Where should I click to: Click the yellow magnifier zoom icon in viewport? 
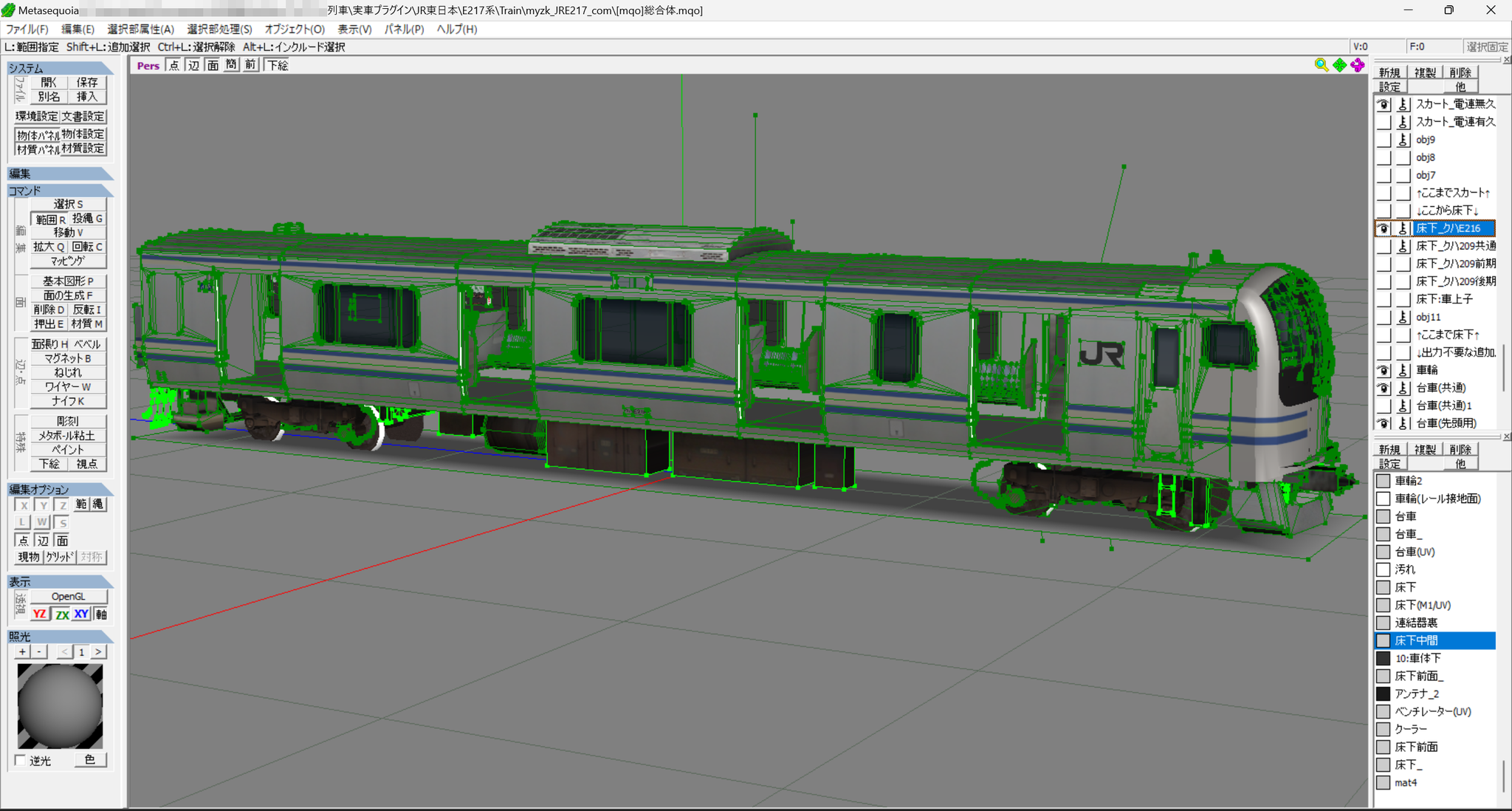pyautogui.click(x=1321, y=65)
